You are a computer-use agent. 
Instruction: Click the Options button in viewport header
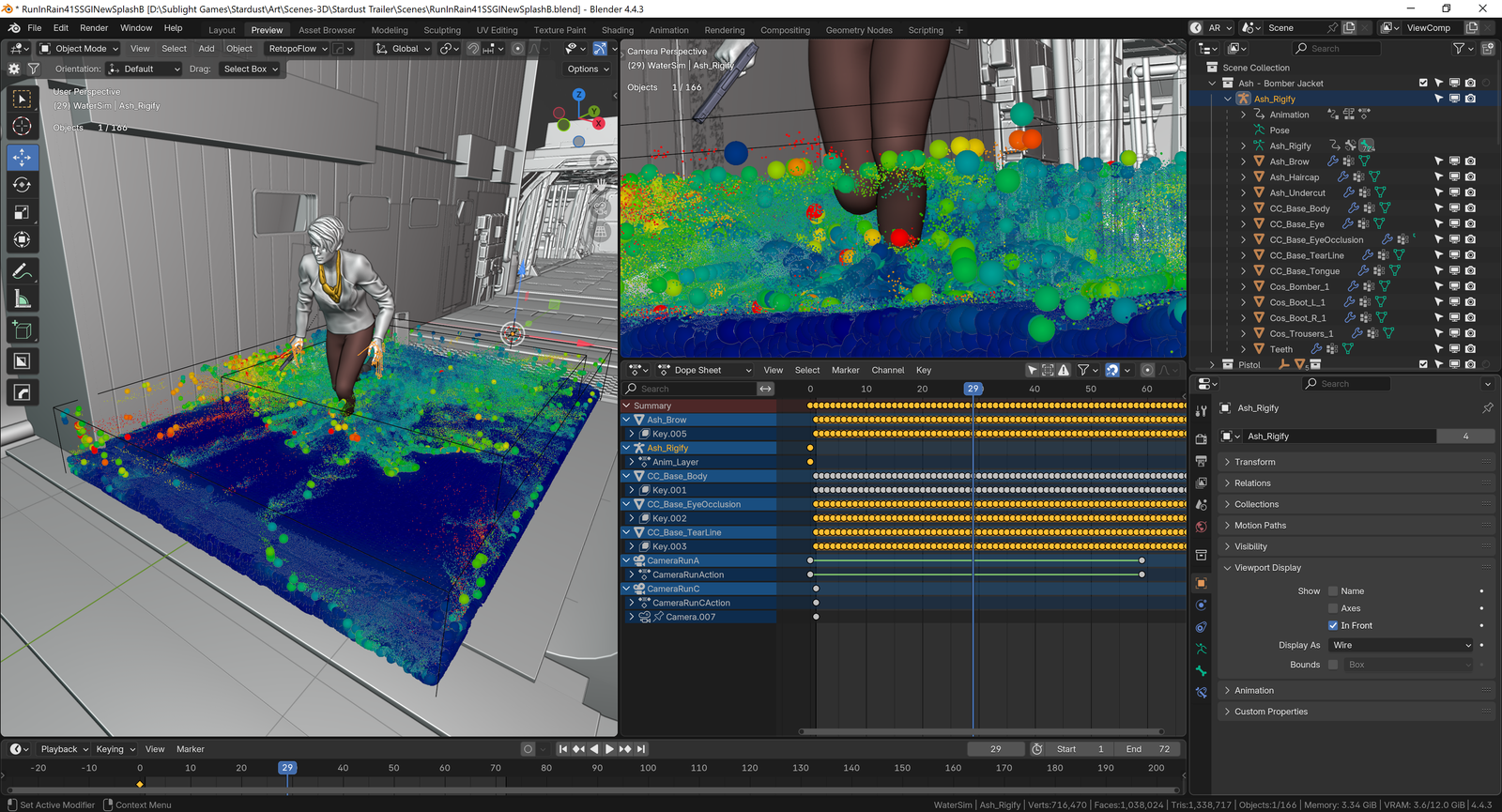click(x=588, y=69)
